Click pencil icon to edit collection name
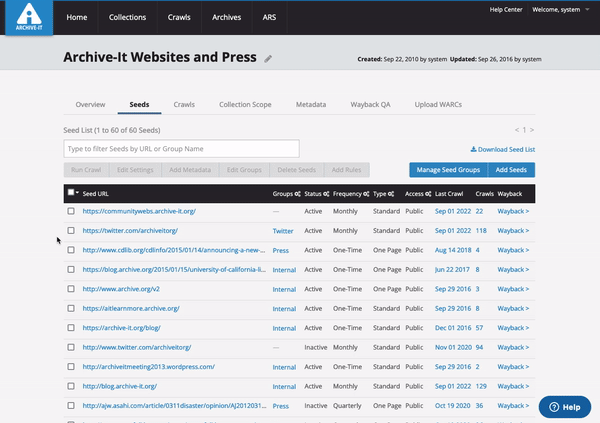This screenshot has height=423, width=600. [268, 59]
